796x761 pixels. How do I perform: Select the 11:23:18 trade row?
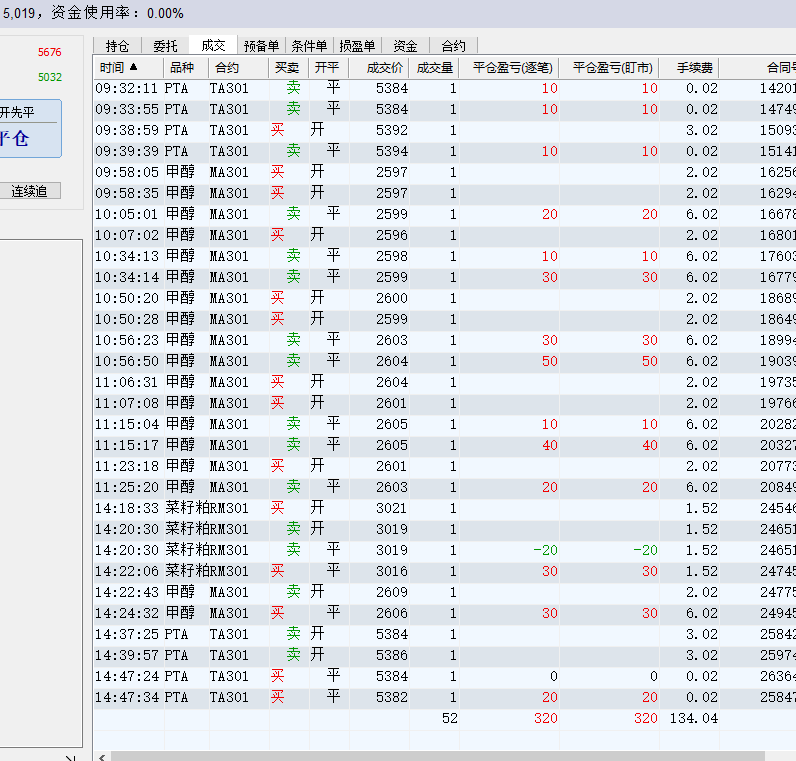[x=445, y=466]
